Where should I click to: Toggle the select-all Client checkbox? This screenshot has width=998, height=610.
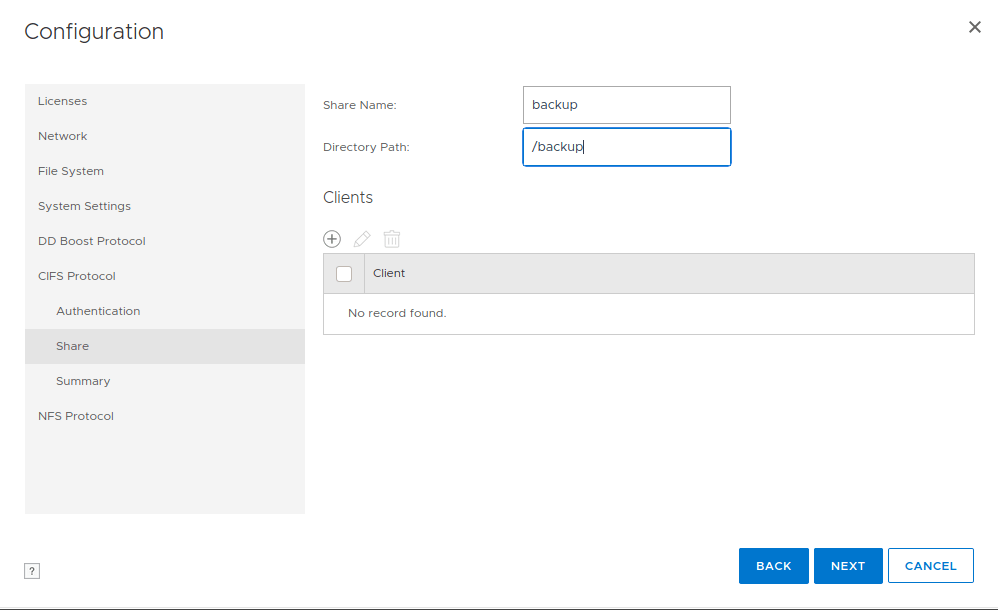click(x=344, y=274)
